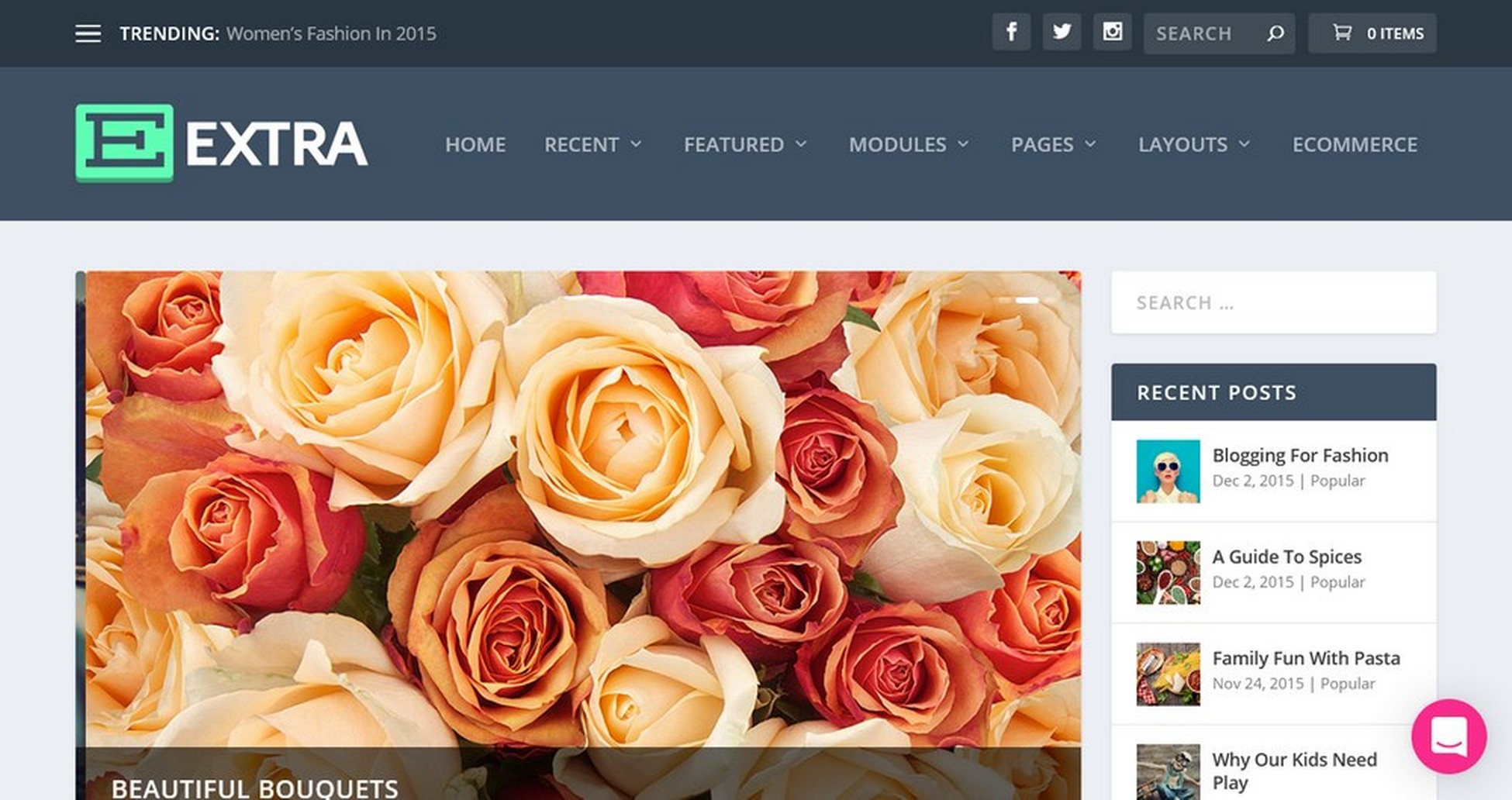Open the Ecommerce menu item
This screenshot has width=1512, height=800.
[1355, 145]
